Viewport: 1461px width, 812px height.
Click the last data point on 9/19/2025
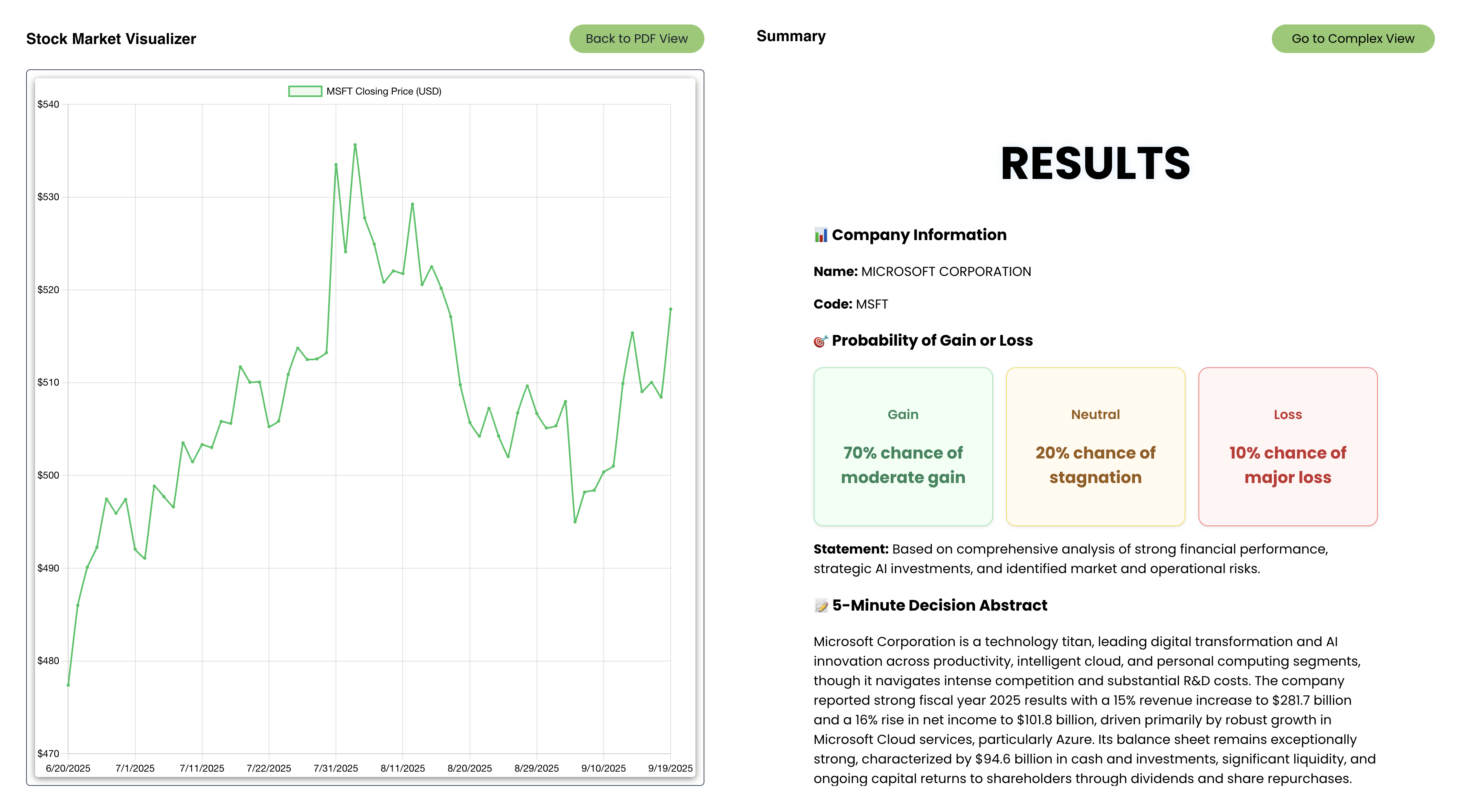pyautogui.click(x=671, y=309)
